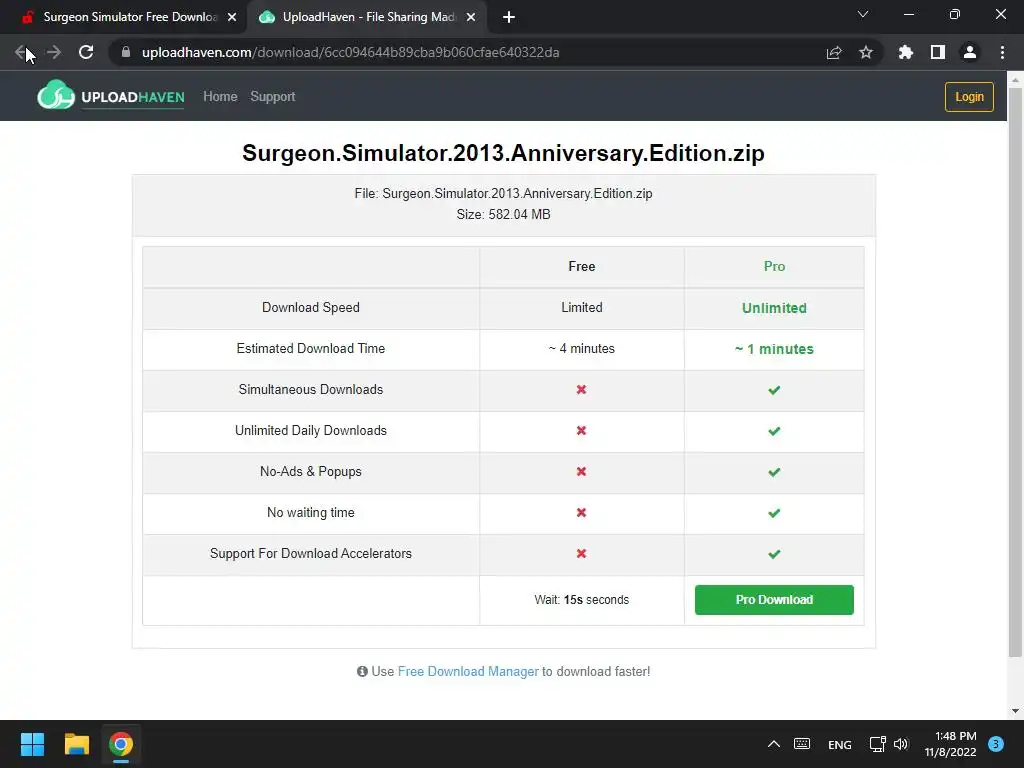1024x768 pixels.
Task: Click the network tray icon
Action: pyautogui.click(x=877, y=744)
